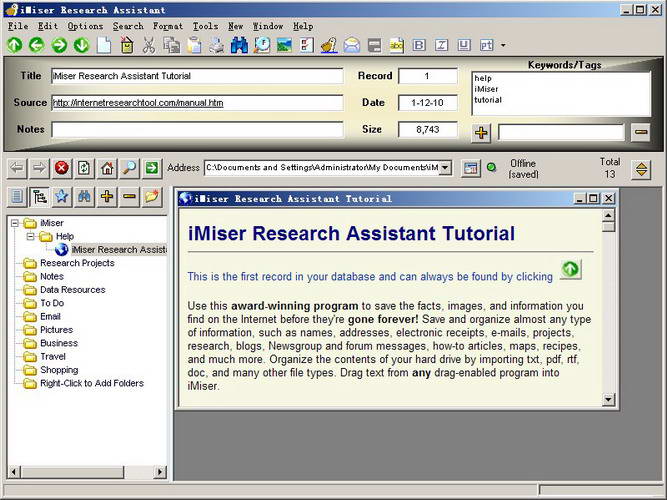This screenshot has width=667, height=500.
Task: Click the sidebar binoculars find icon
Action: (x=84, y=197)
